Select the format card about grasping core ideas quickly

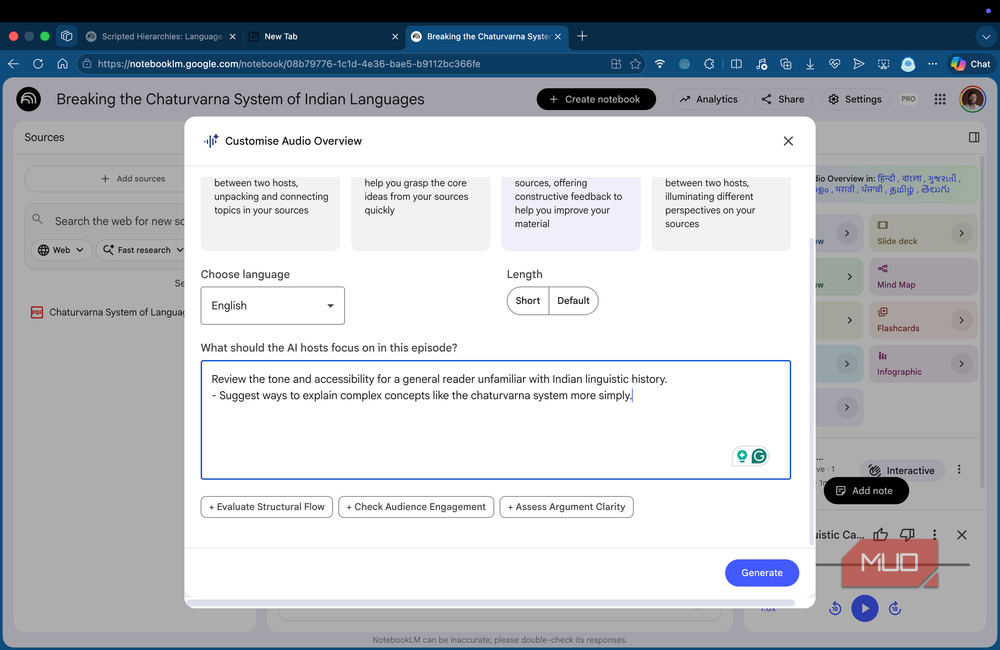420,213
